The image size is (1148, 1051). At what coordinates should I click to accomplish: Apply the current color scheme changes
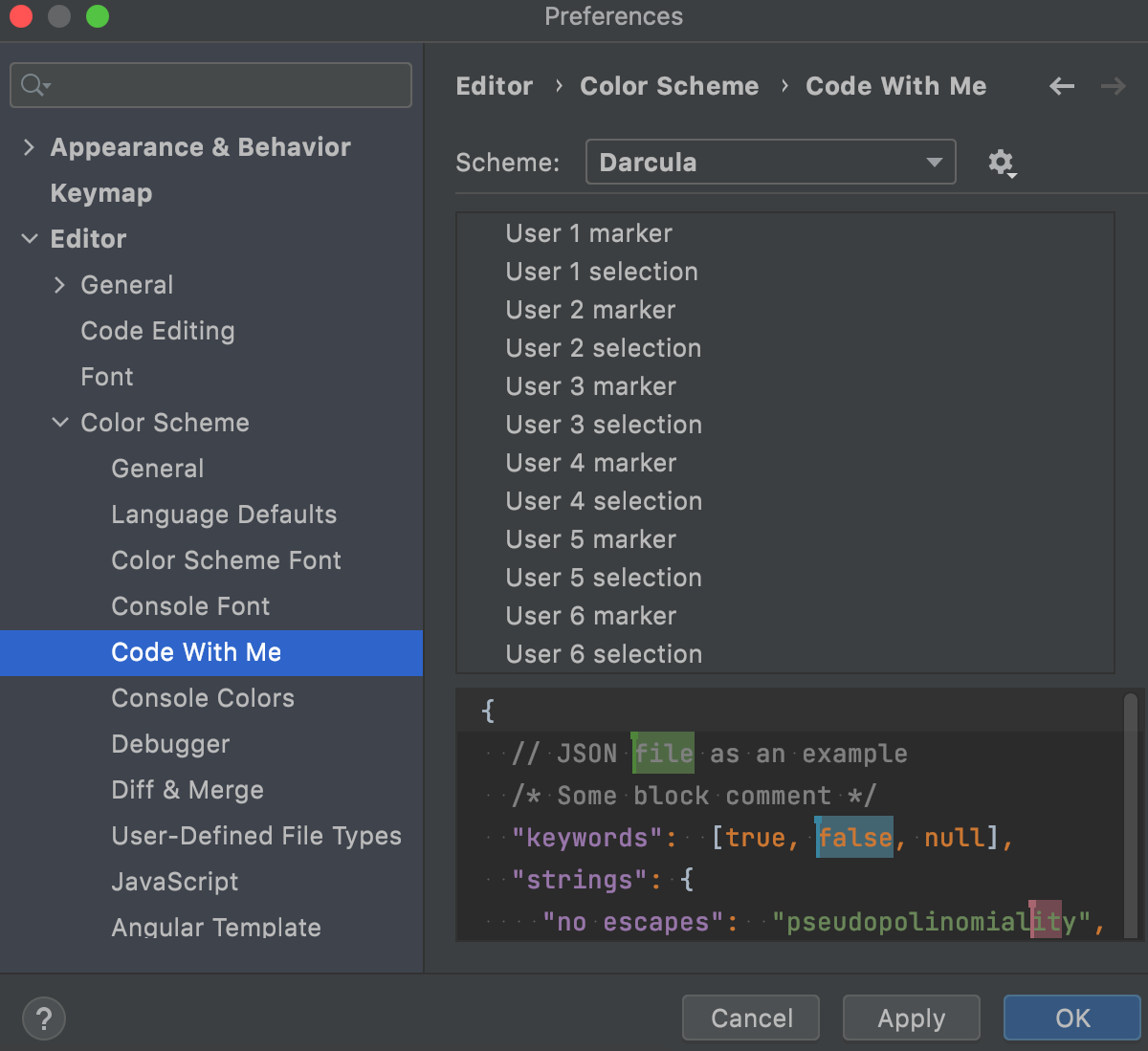click(x=911, y=1018)
